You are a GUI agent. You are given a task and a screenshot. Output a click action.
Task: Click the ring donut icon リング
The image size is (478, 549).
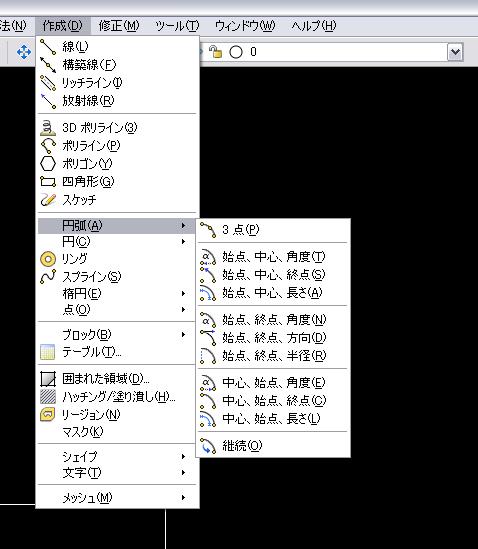[48, 259]
